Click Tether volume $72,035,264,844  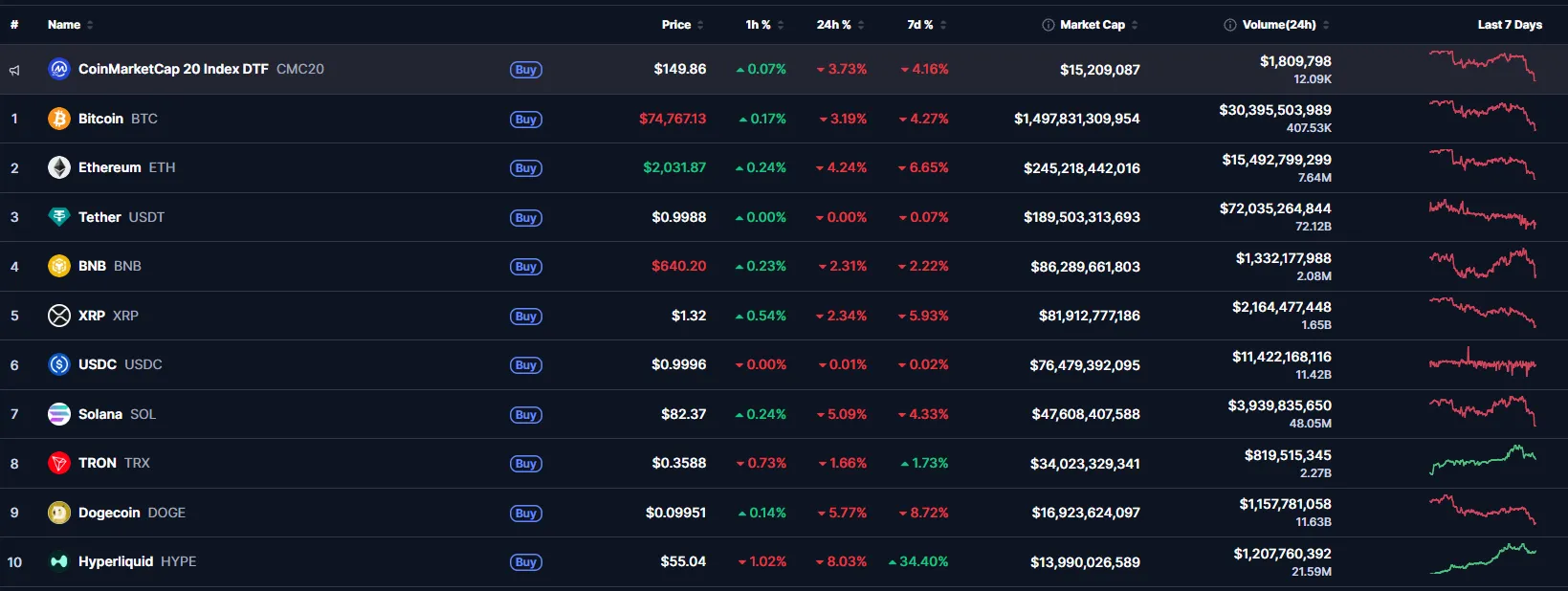(1275, 208)
